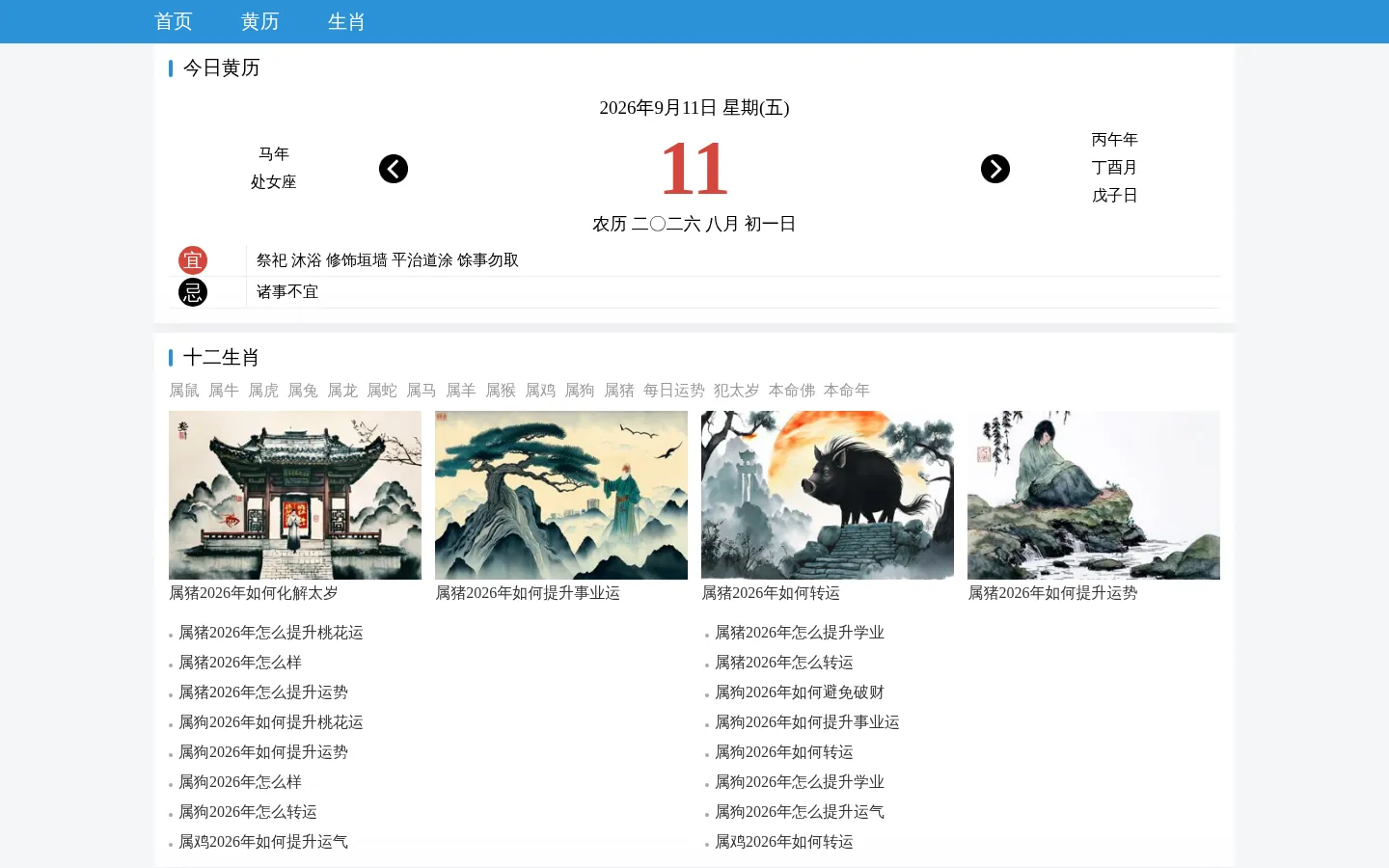Image resolution: width=1389 pixels, height=868 pixels.
Task: Open the 每日运势 link
Action: [x=674, y=391]
